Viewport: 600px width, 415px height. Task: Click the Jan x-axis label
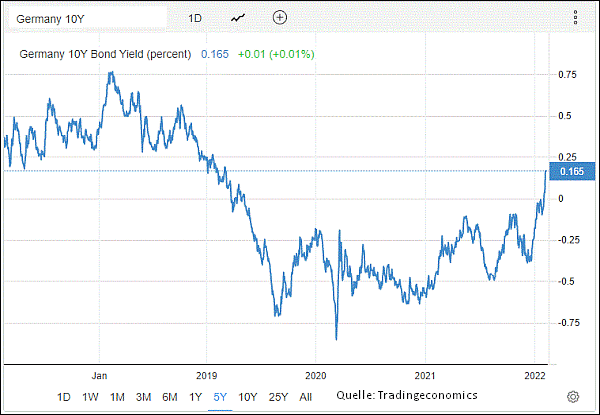(99, 376)
